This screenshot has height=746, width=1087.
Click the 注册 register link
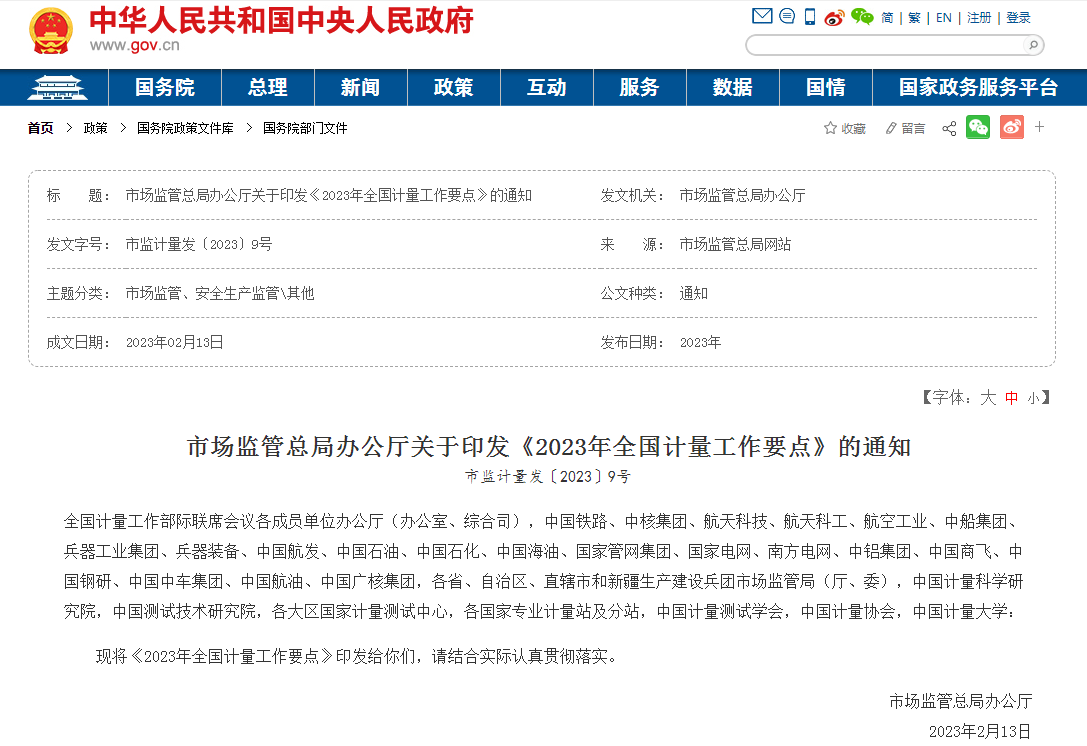tap(979, 18)
